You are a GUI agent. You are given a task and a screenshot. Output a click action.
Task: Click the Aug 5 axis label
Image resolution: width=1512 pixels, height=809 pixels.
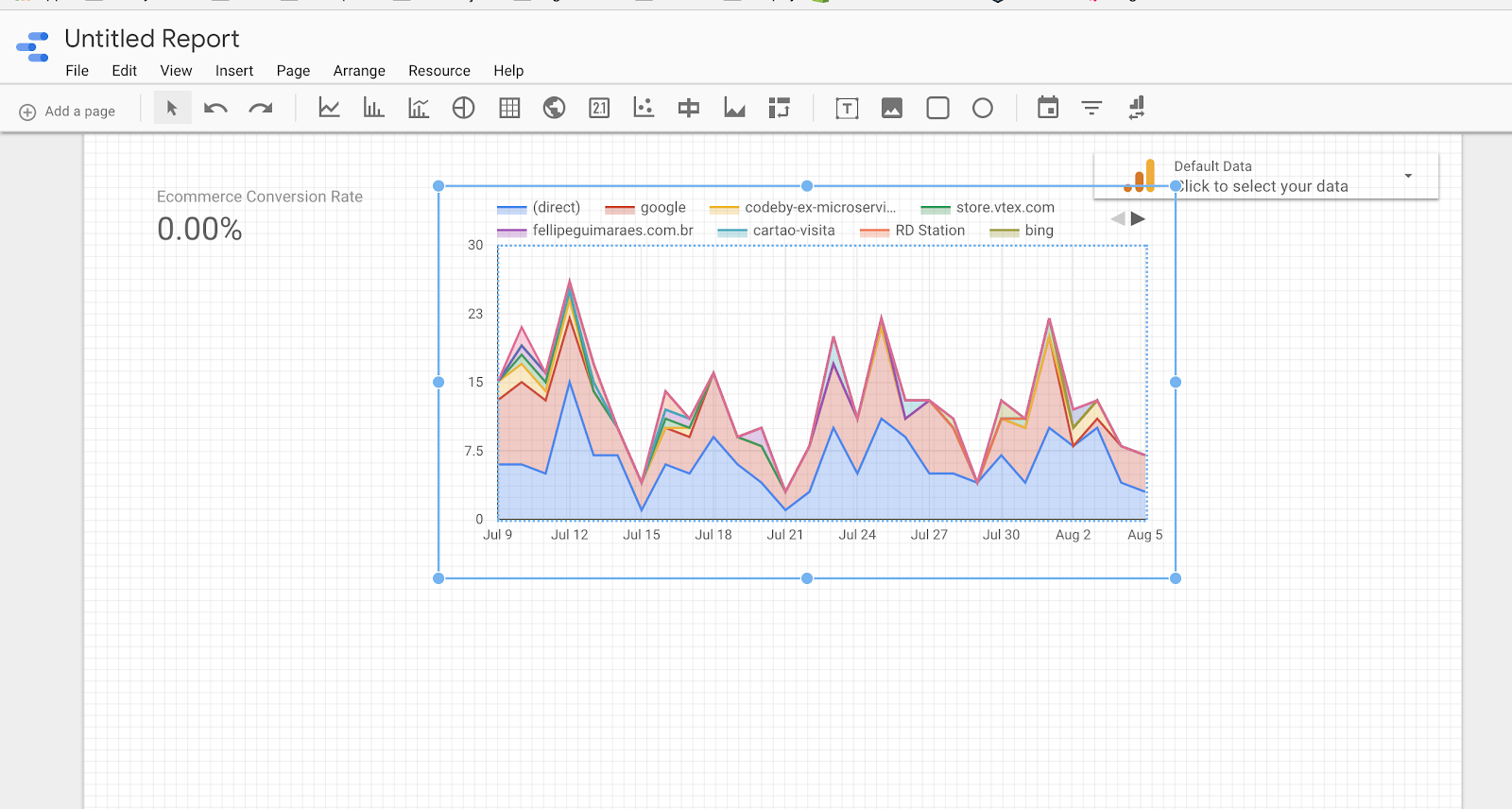[1144, 535]
